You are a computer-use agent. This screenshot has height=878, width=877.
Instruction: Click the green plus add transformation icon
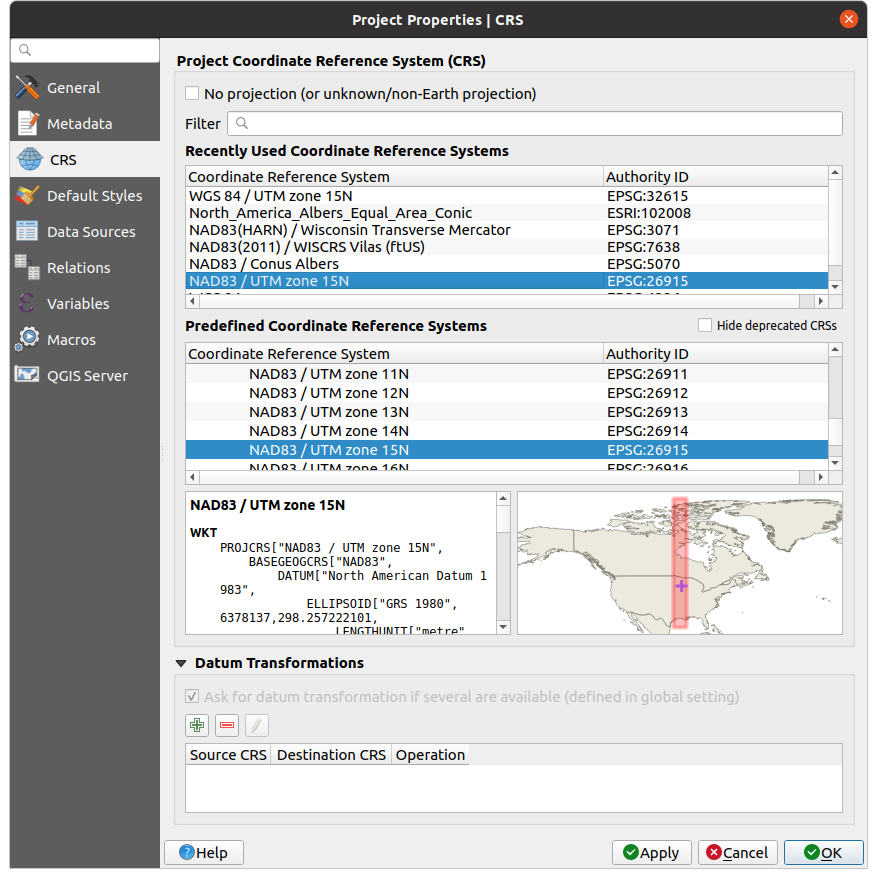197,725
